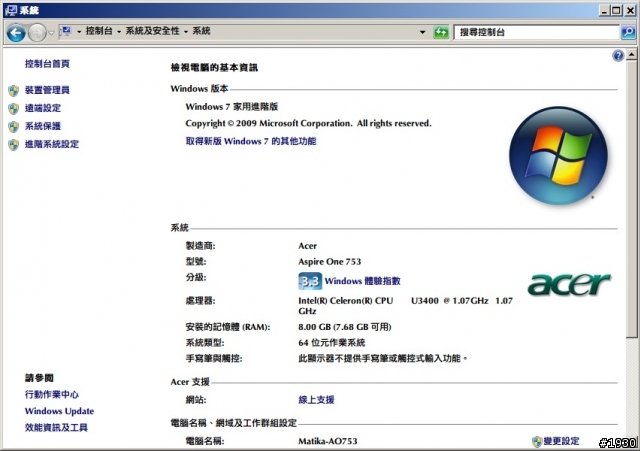The width and height of the screenshot is (640, 451).
Task: Select the Matika-AO753 computer name text
Action: click(x=328, y=441)
